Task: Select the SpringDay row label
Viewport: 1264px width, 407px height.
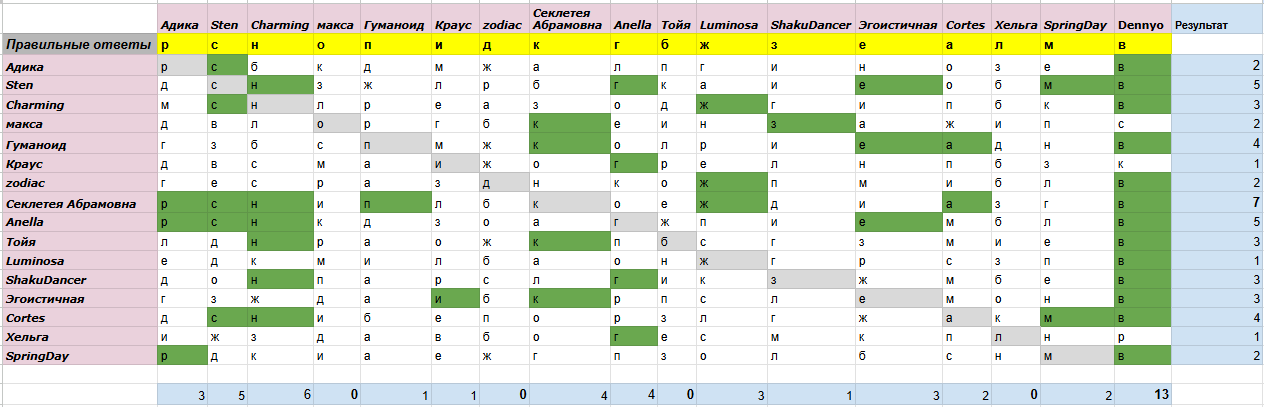Action: [79, 356]
